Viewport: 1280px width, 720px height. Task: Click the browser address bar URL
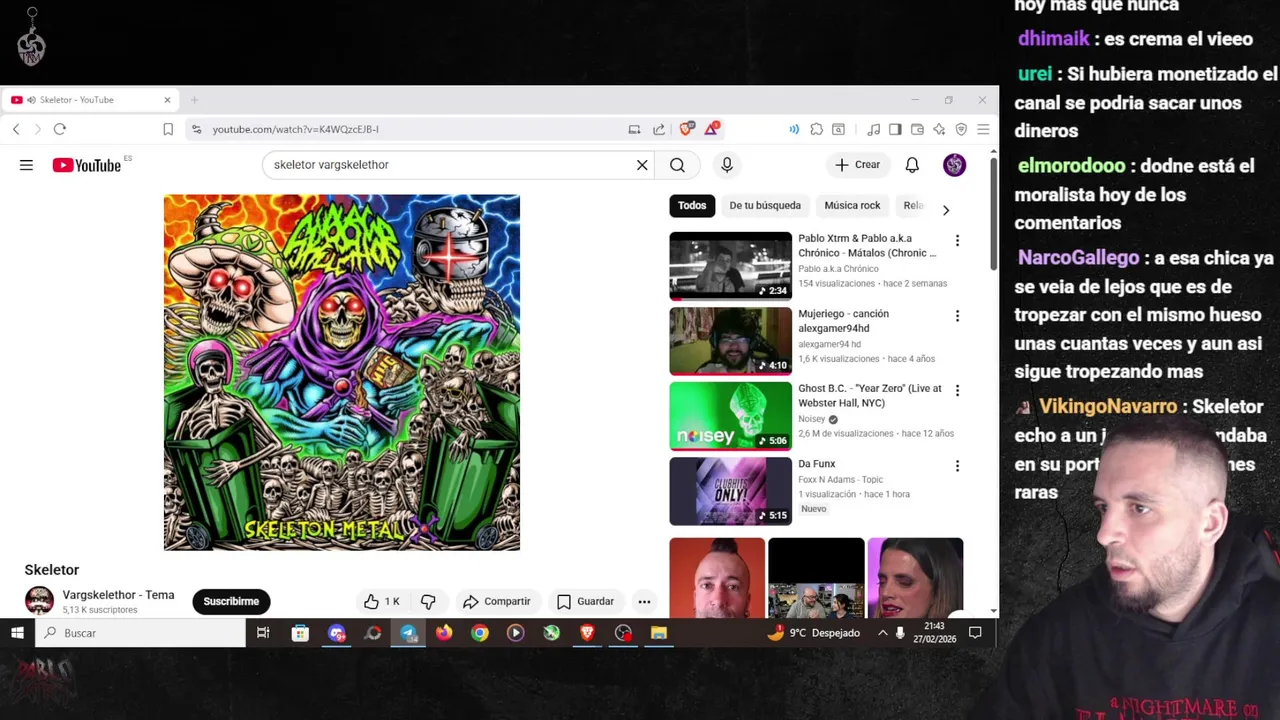(x=295, y=129)
